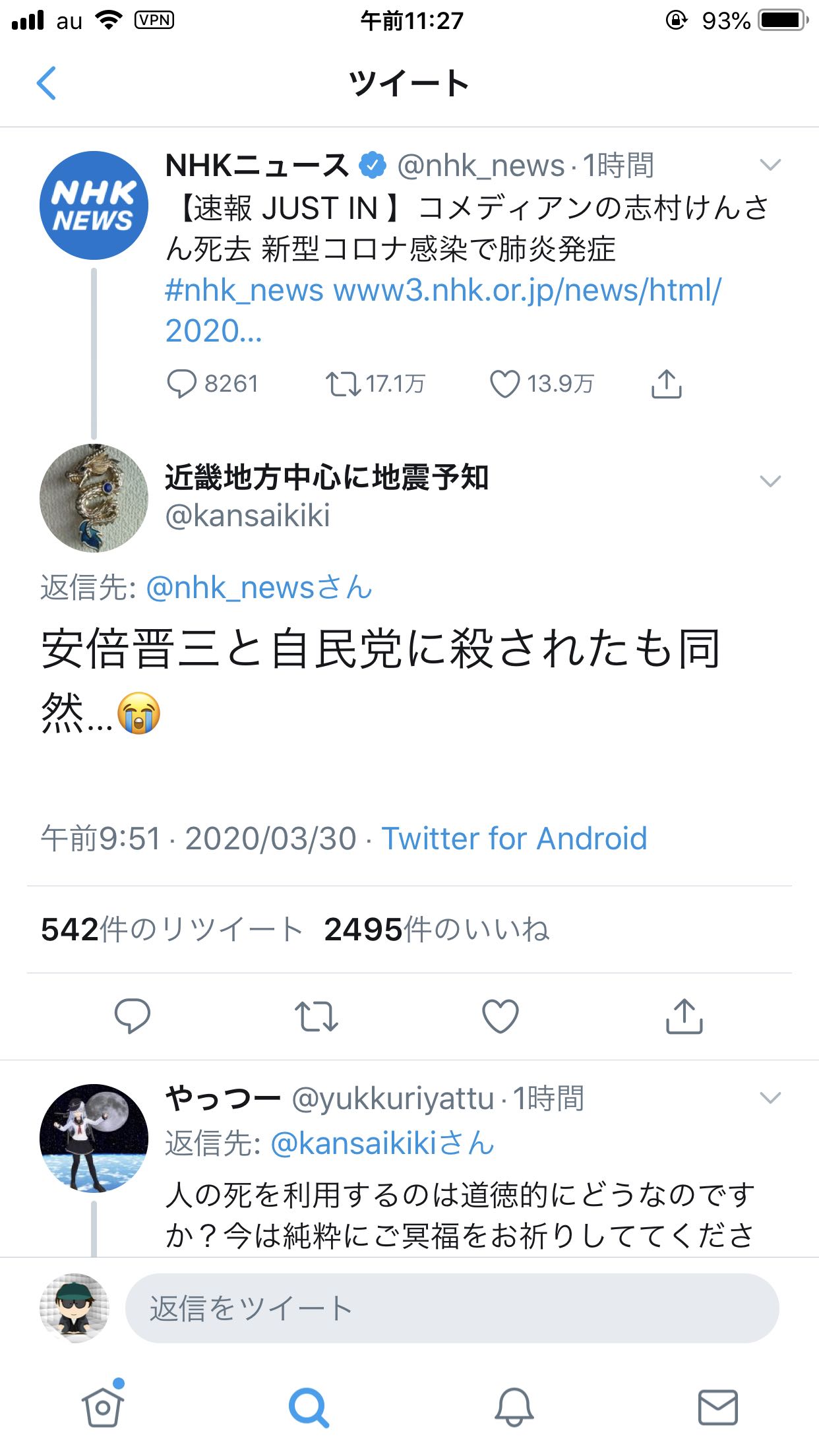The image size is (819, 1456).
Task: Share the NHK News tweet
Action: (x=666, y=384)
